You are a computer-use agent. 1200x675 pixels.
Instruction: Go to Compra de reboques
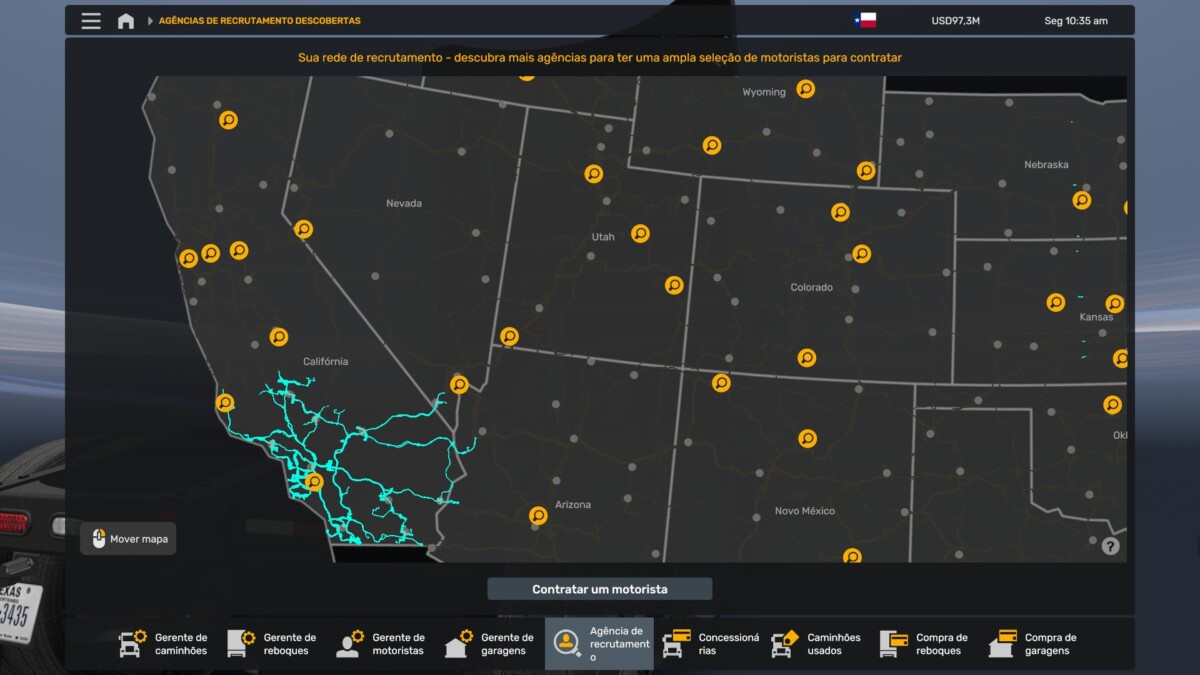point(924,644)
